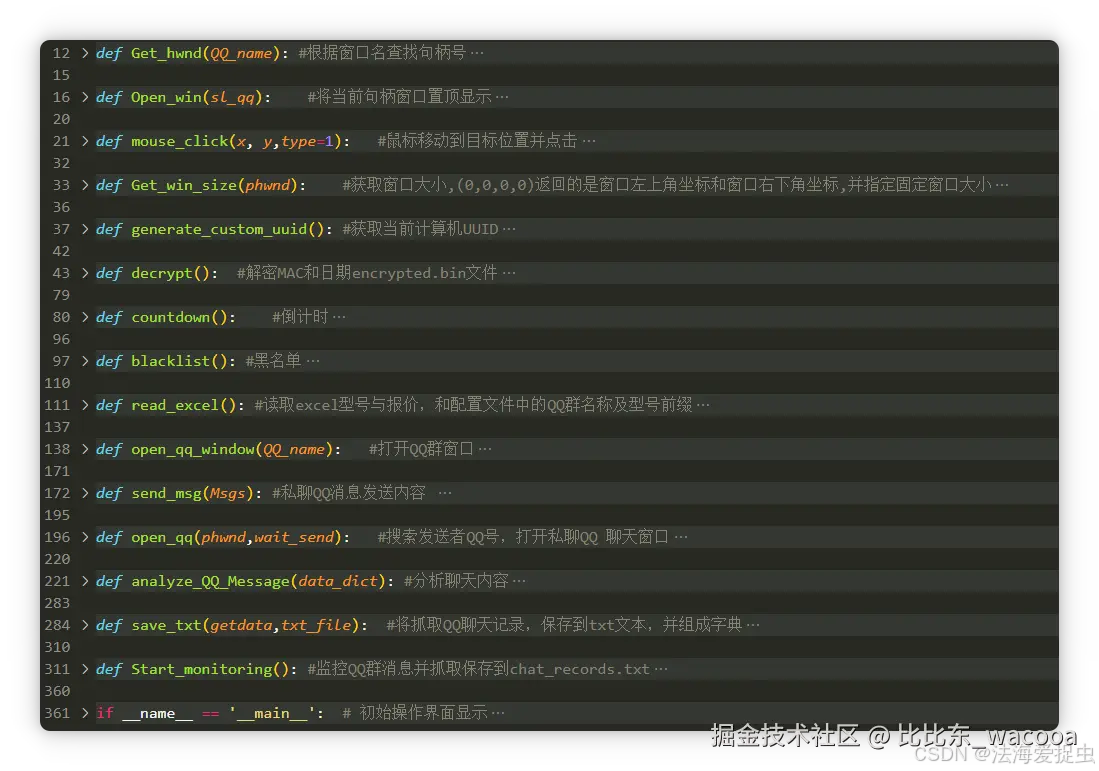This screenshot has height=771, width=1099.
Task: Click the generate_custom_uuid function name
Action: 219,229
